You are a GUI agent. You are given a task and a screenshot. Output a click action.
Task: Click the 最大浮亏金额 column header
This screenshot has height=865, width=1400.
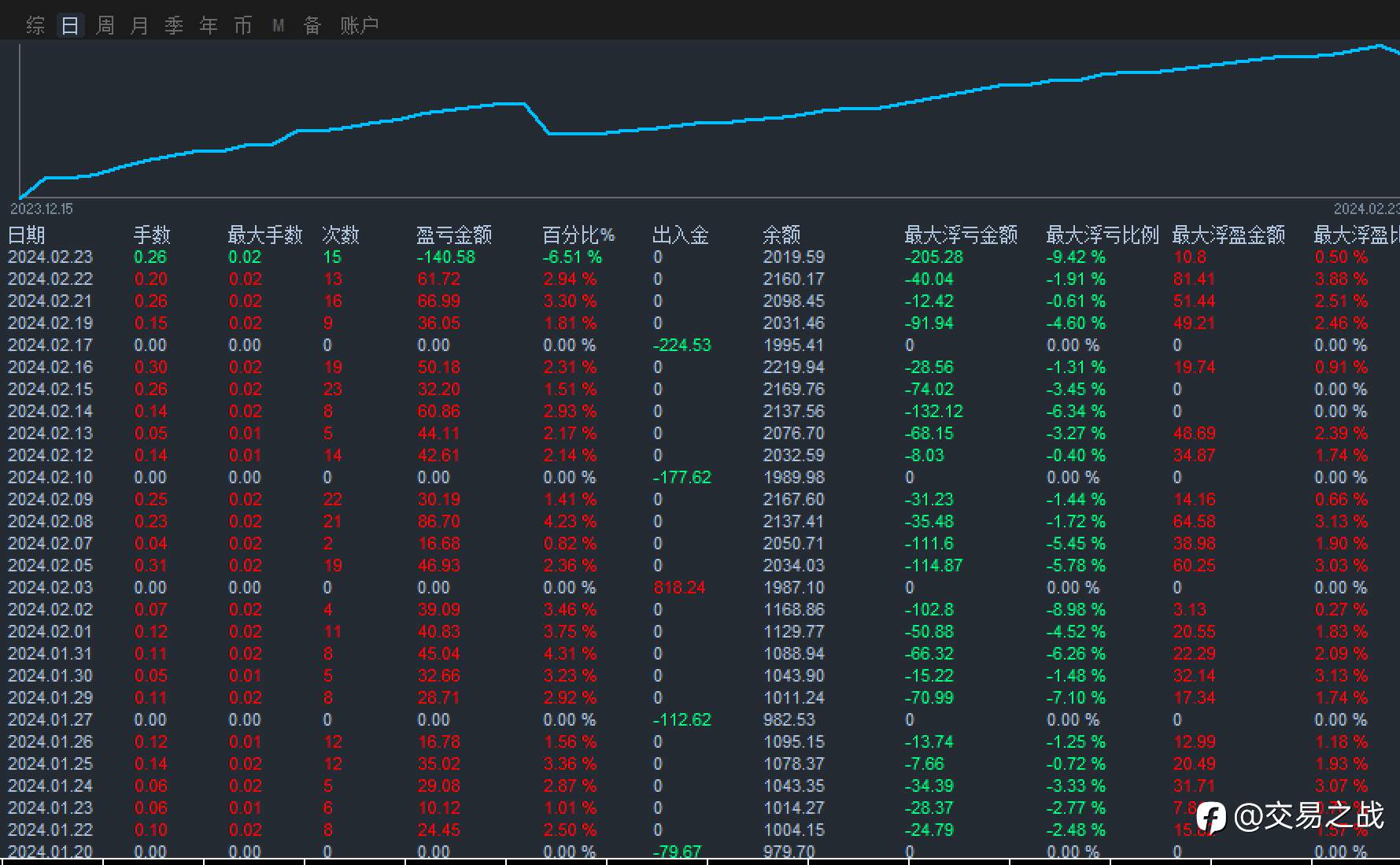click(961, 235)
